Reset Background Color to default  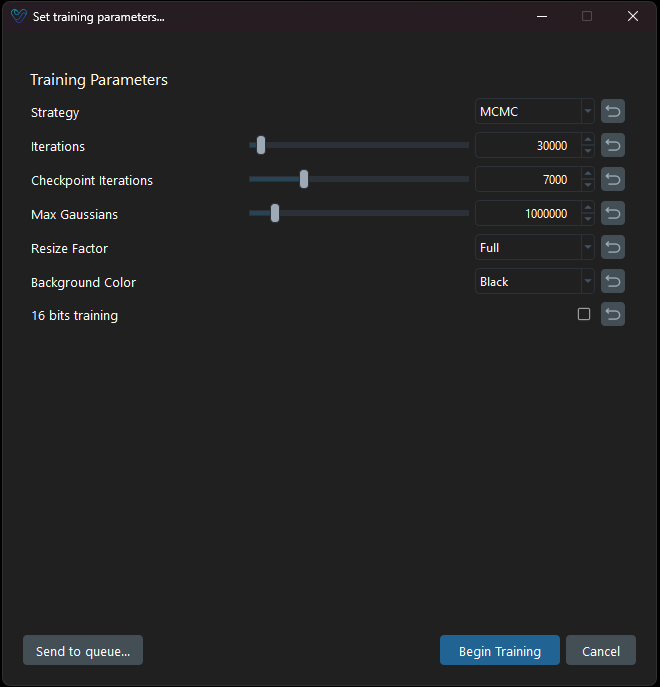pos(613,282)
